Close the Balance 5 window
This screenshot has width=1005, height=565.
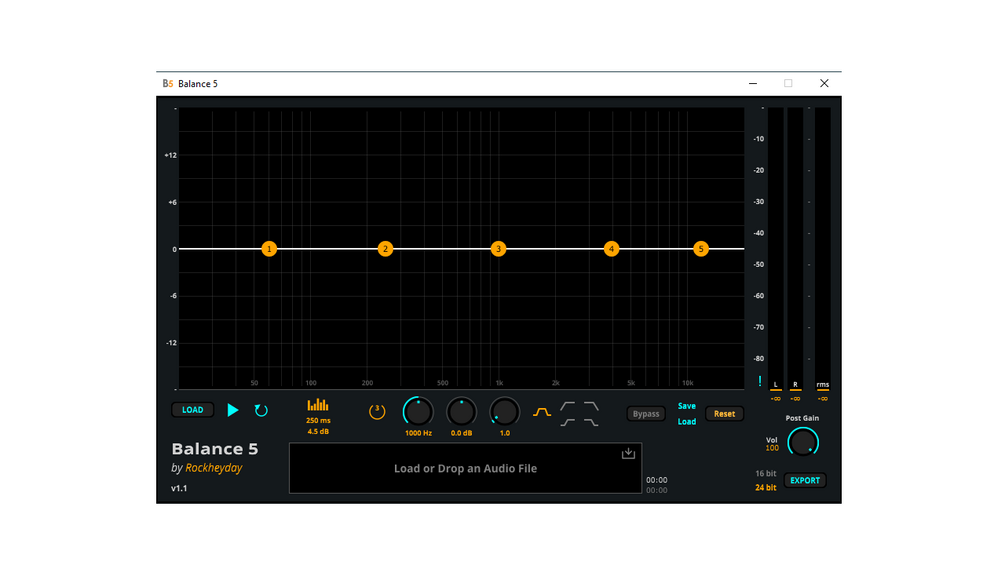coord(824,83)
